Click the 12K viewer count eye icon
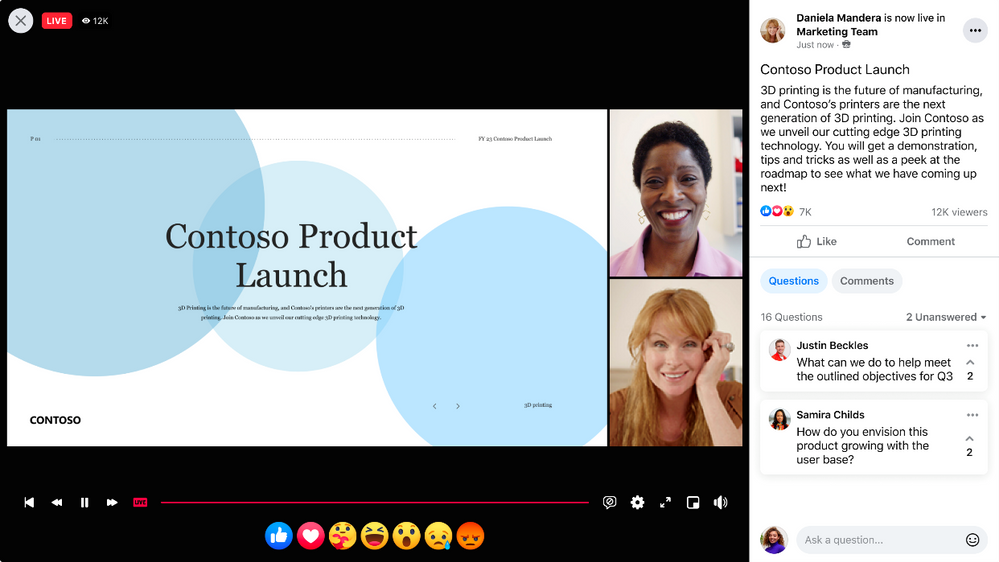This screenshot has height=562, width=999. click(86, 21)
